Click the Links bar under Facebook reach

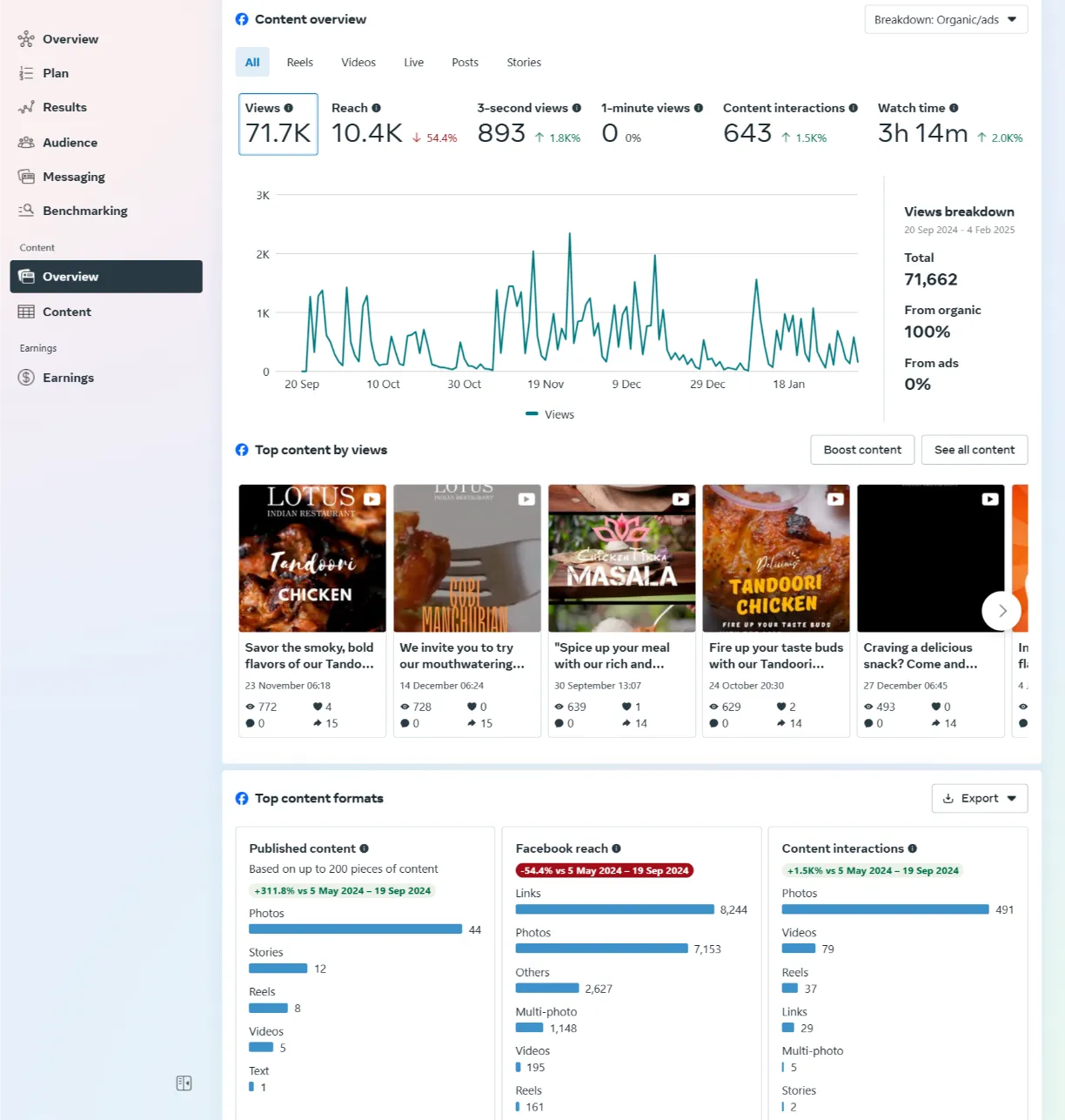pos(614,909)
